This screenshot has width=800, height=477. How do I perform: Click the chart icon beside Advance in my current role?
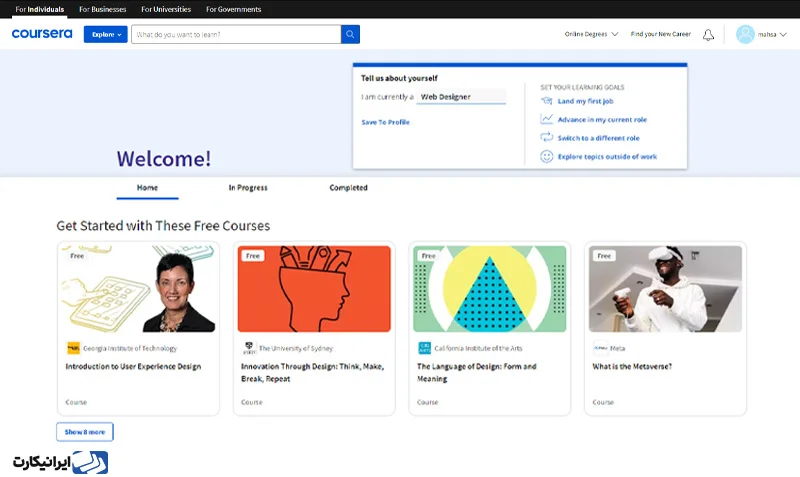tap(546, 119)
